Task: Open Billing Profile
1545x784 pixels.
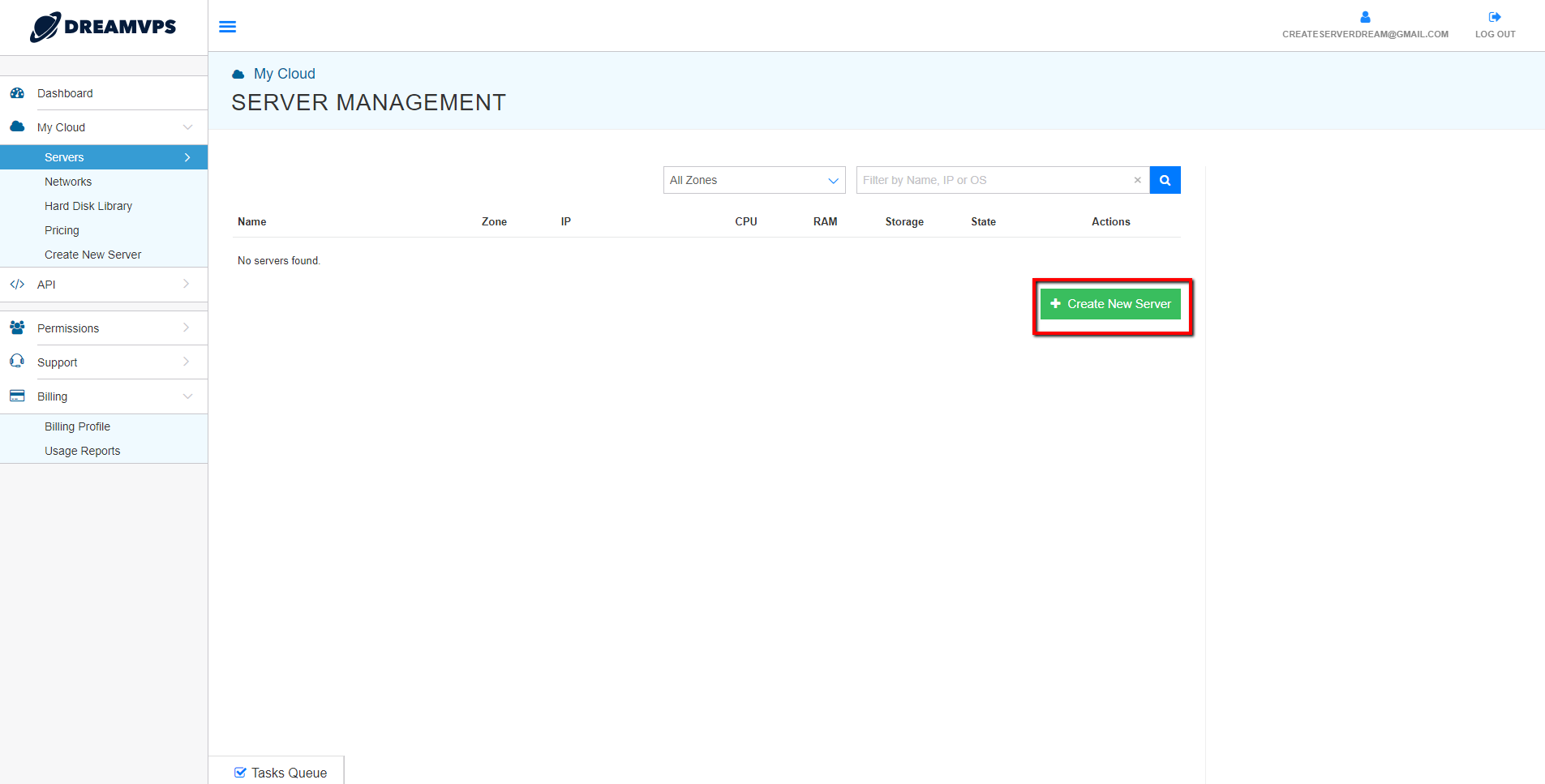Action: (x=77, y=426)
